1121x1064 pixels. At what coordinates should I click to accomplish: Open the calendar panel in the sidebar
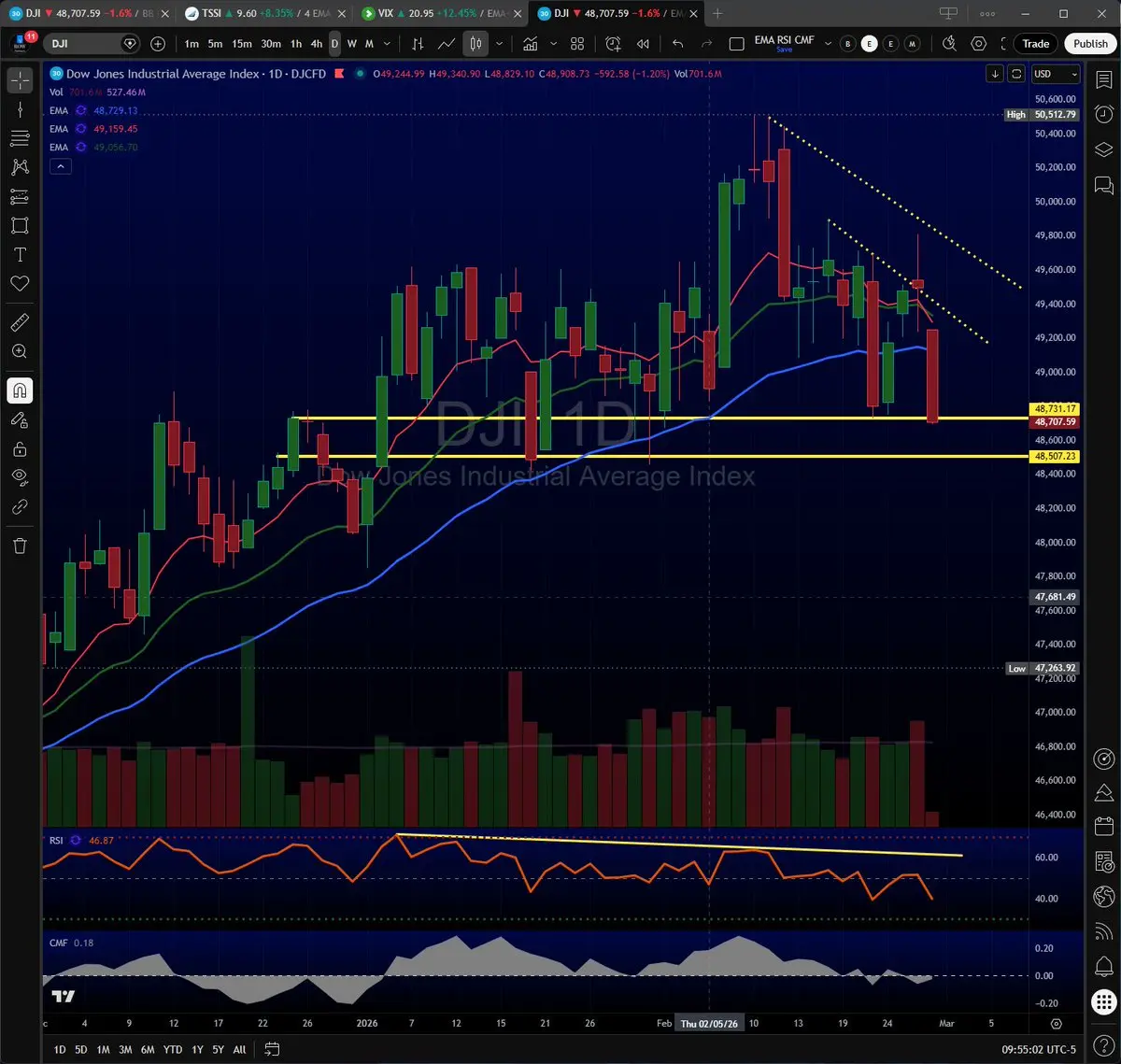pyautogui.click(x=1103, y=827)
